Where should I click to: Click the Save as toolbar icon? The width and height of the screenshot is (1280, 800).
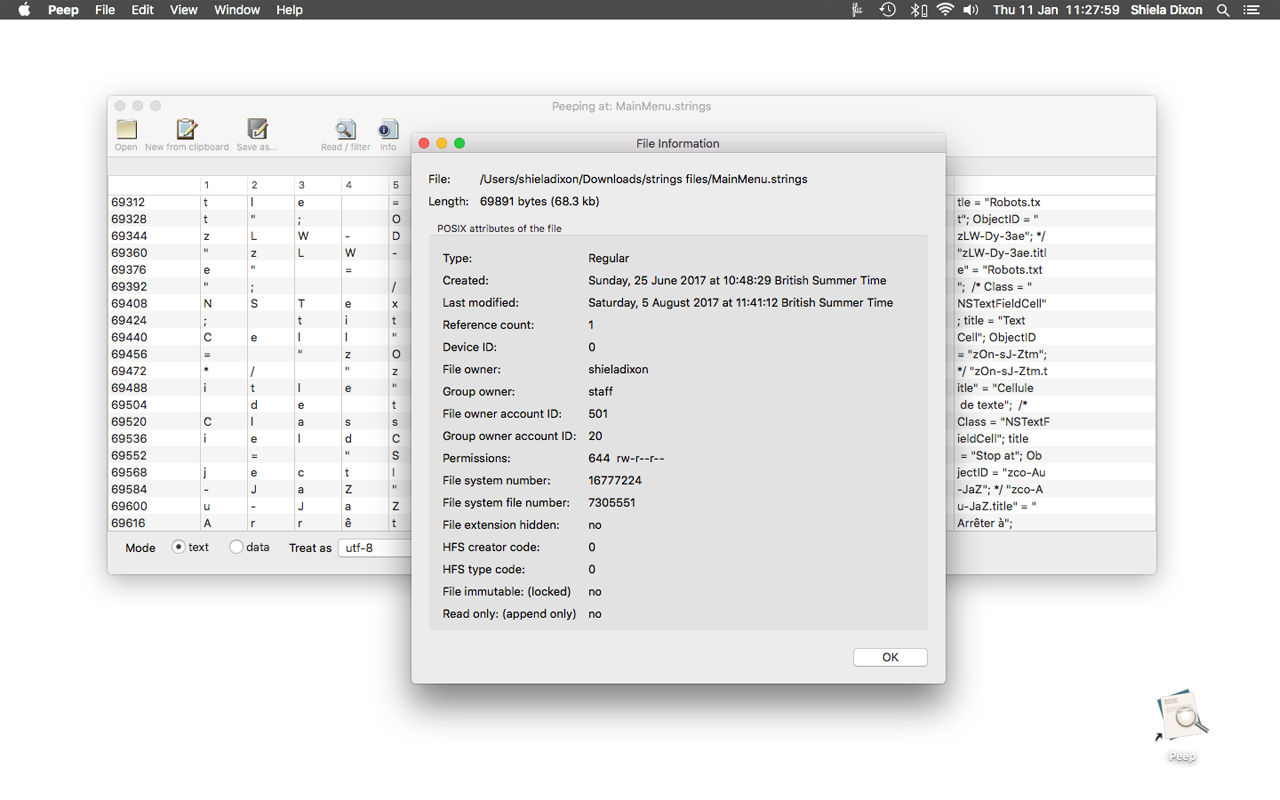(257, 130)
